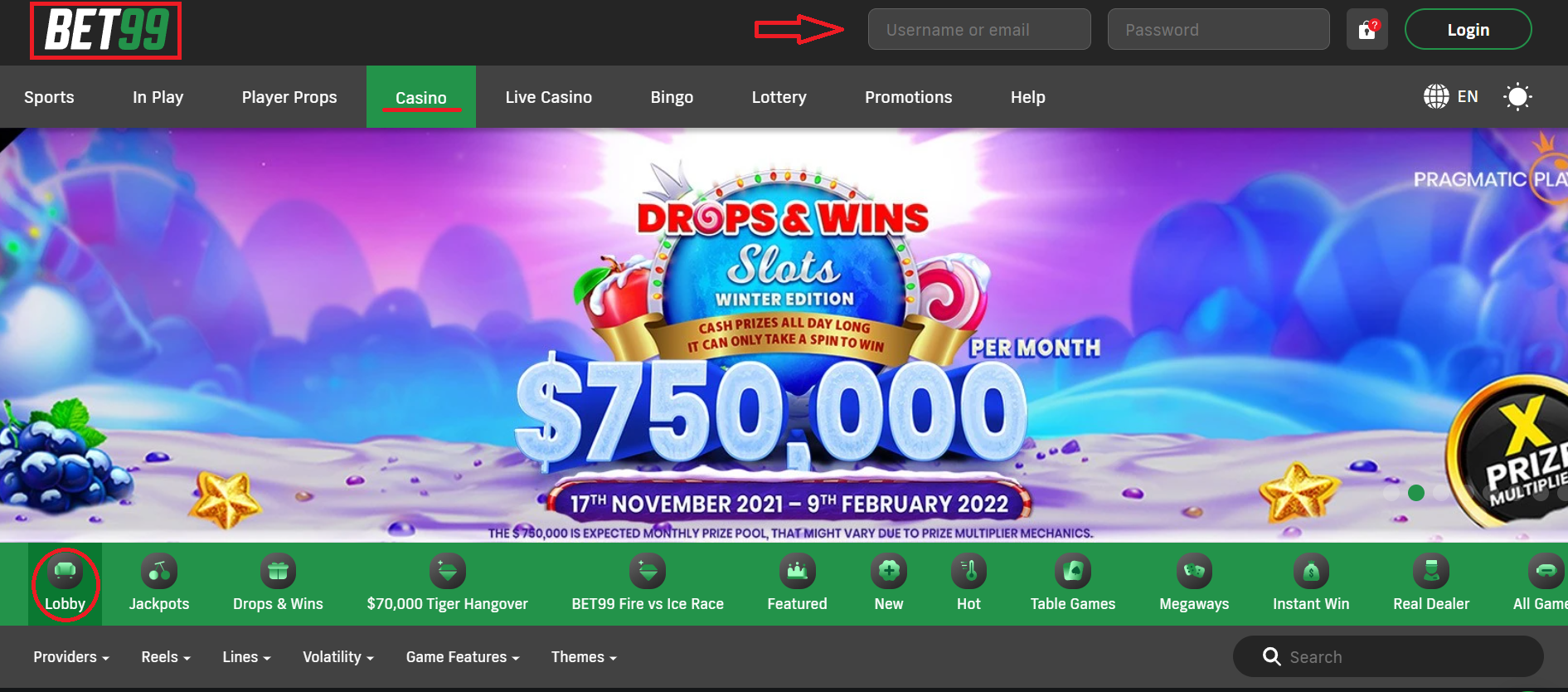
Task: Open the Hot thermometer icon
Action: click(x=968, y=571)
